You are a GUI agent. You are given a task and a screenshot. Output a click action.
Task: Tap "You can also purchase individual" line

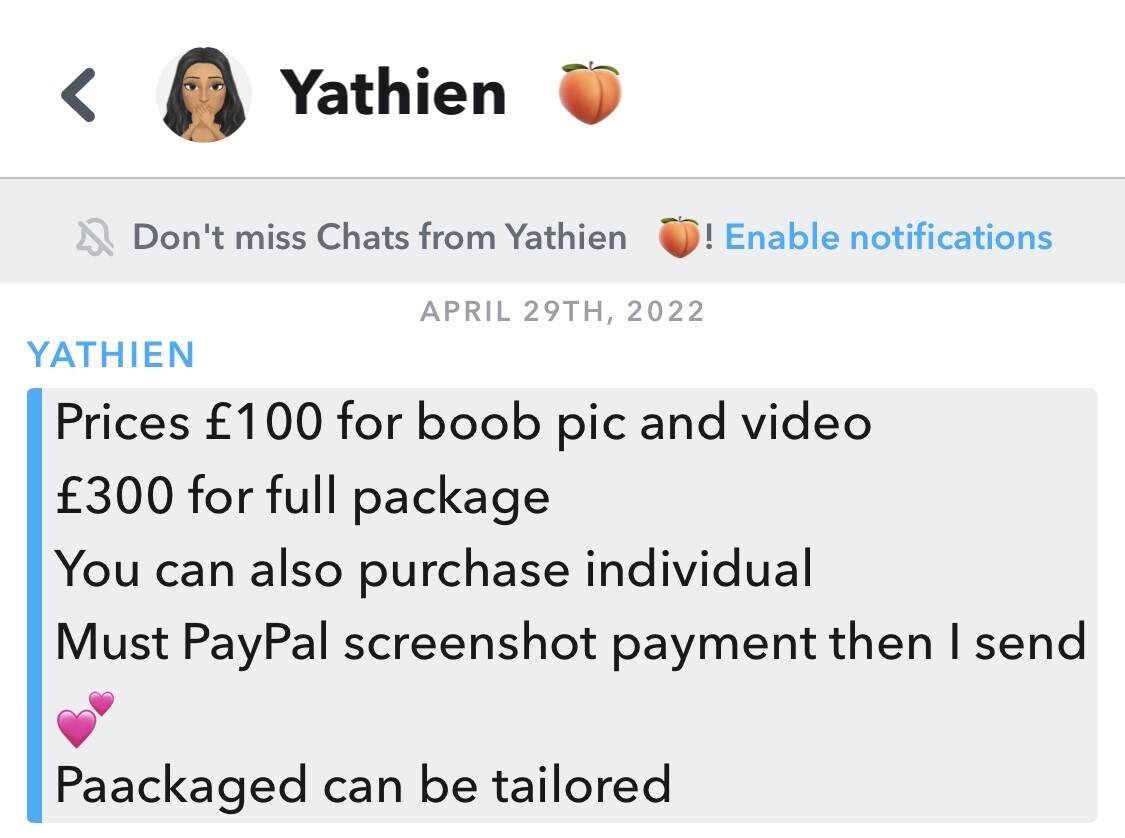(x=434, y=570)
